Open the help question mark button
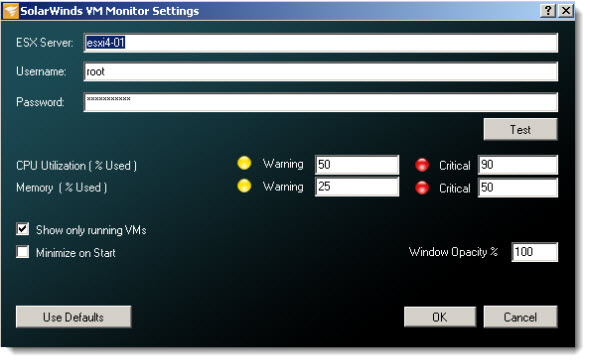The height and width of the screenshot is (362, 590). 548,11
